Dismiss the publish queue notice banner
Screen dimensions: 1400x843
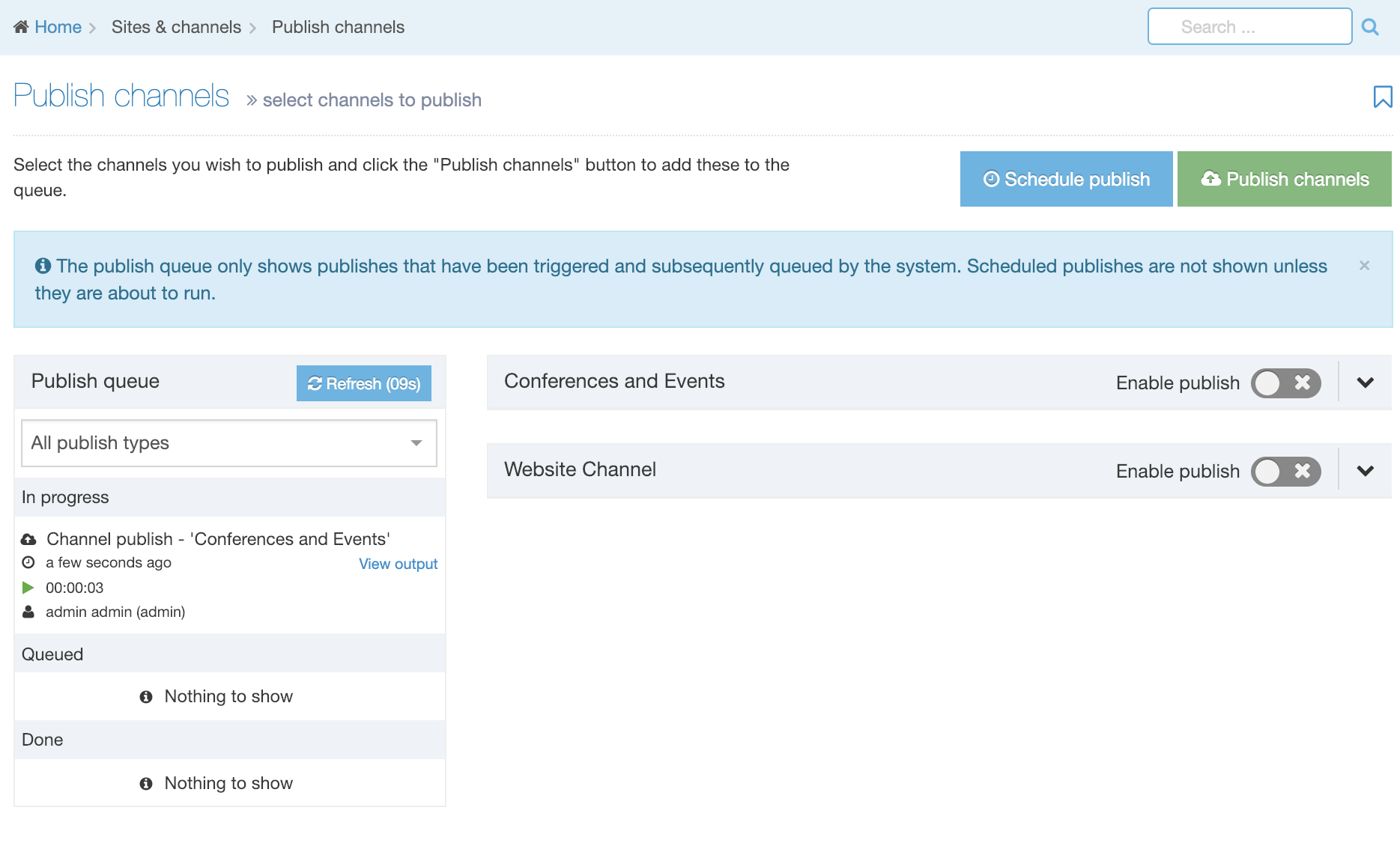(1365, 265)
